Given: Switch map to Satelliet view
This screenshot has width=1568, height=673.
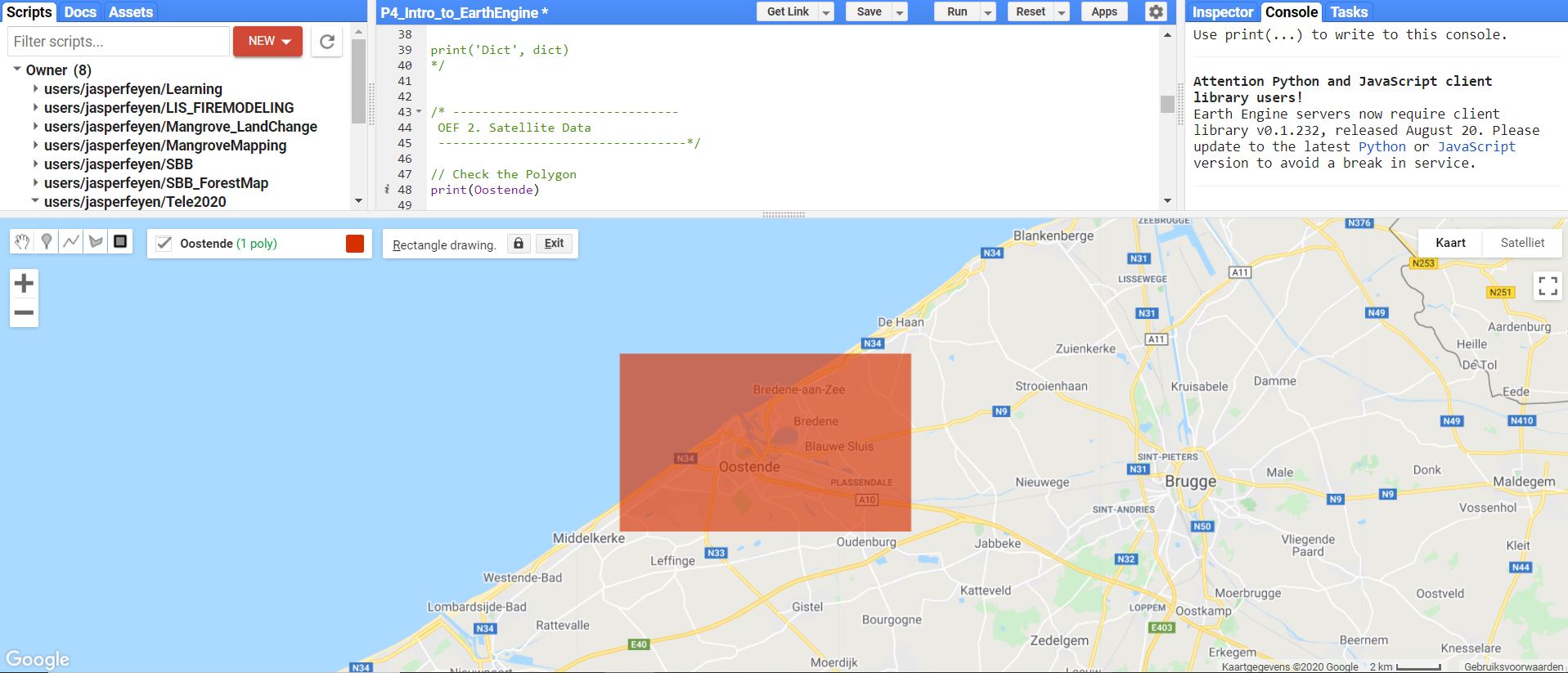Looking at the screenshot, I should tap(1522, 243).
